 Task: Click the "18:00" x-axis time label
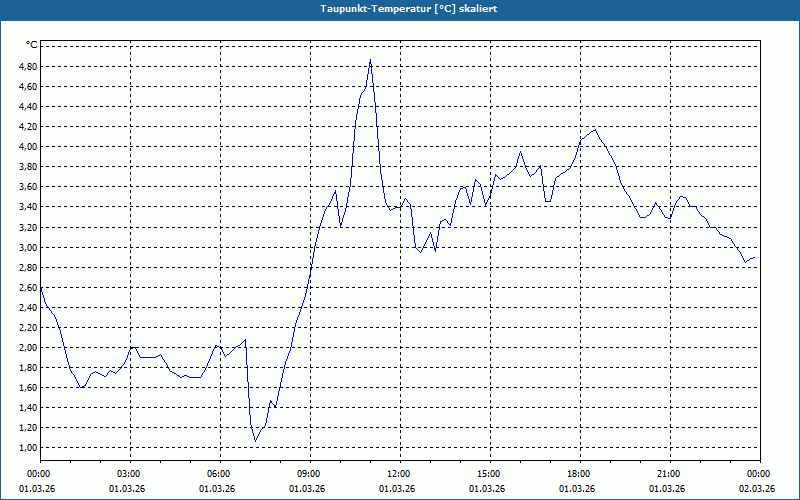(x=578, y=474)
